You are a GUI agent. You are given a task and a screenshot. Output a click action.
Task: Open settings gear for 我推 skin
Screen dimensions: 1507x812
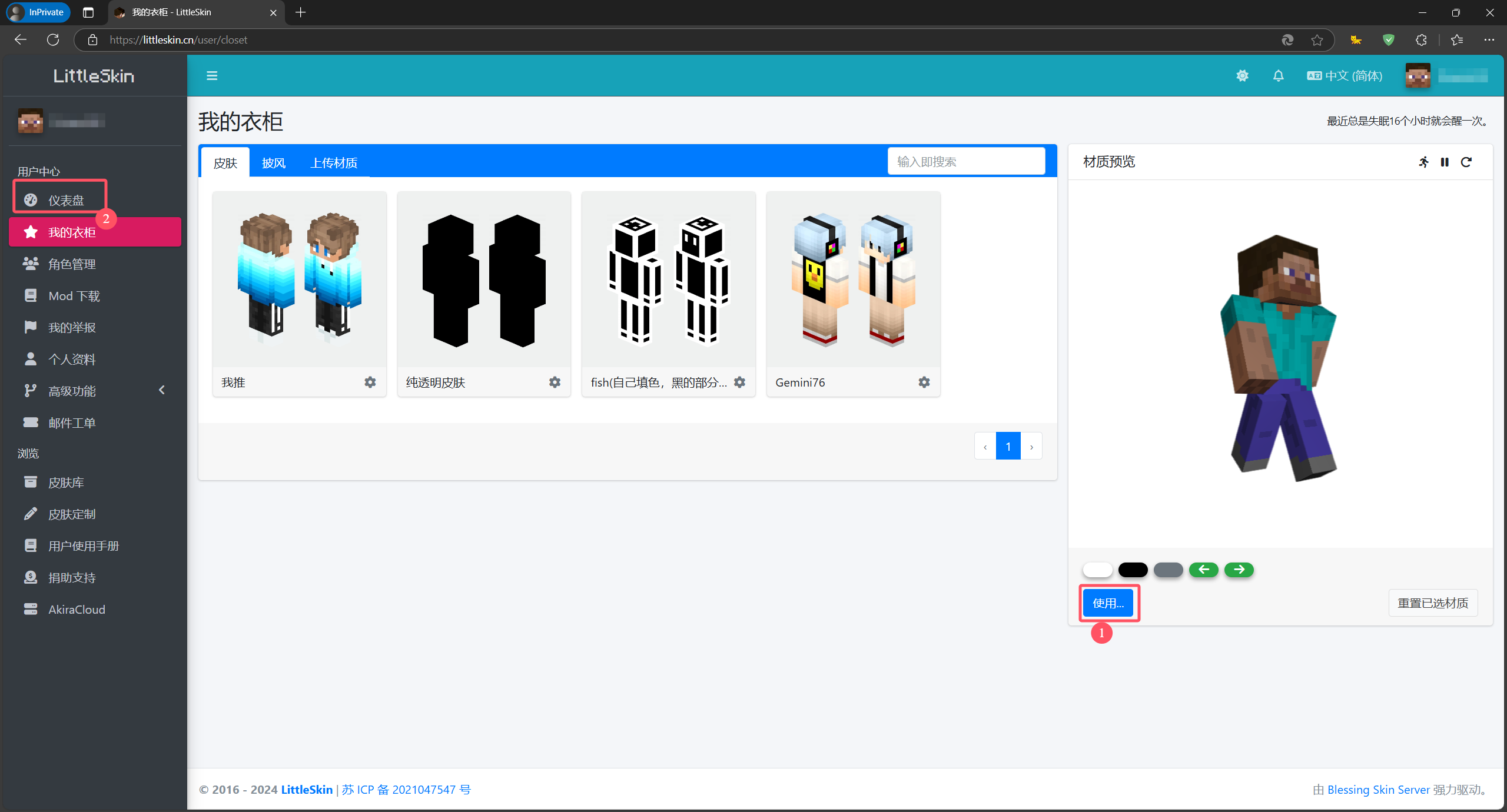pyautogui.click(x=370, y=382)
